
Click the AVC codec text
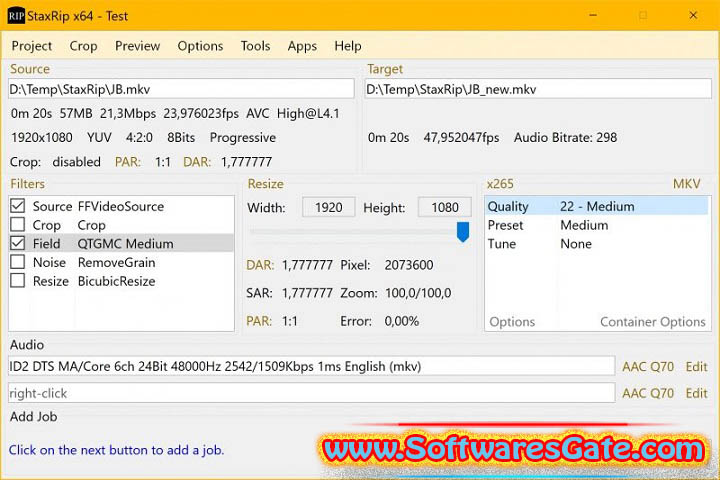pos(258,113)
